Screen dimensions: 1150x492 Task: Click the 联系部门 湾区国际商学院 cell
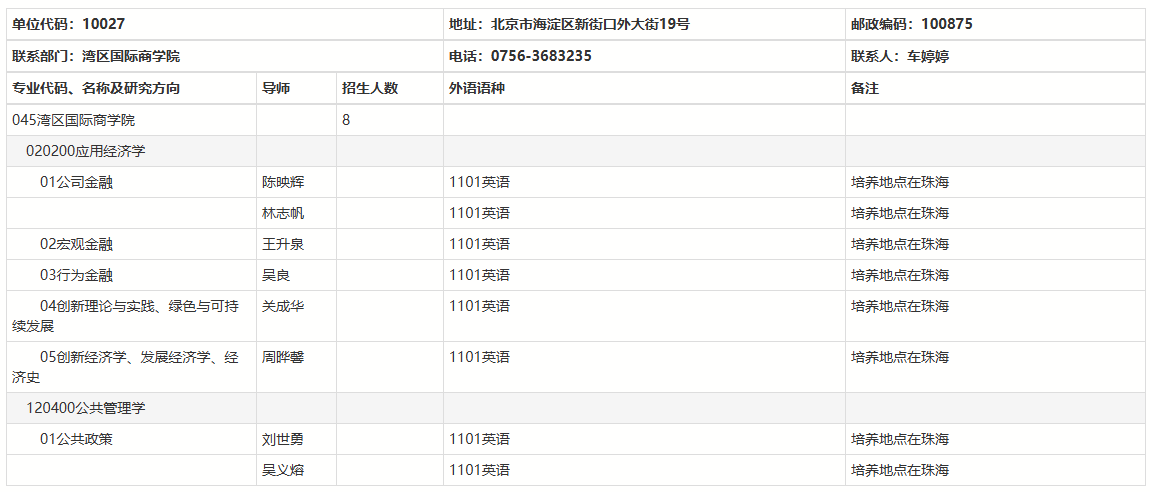click(x=96, y=56)
